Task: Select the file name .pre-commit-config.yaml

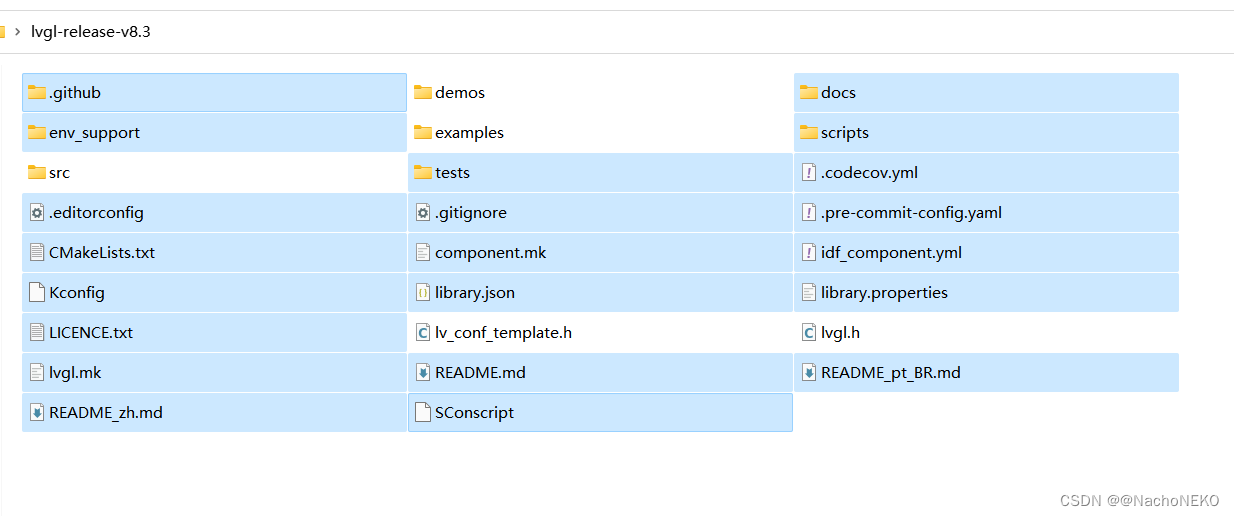Action: 911,212
